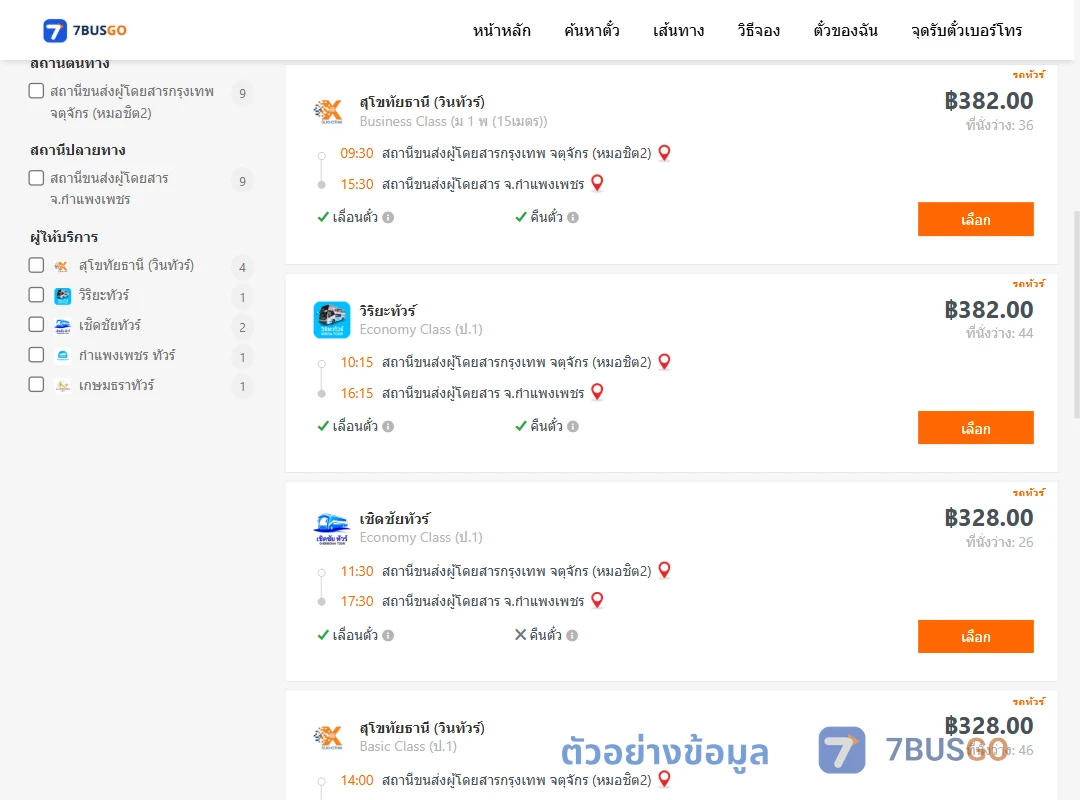Click the Basic Class (ป.1) label
This screenshot has width=1080, height=800.
[x=408, y=746]
